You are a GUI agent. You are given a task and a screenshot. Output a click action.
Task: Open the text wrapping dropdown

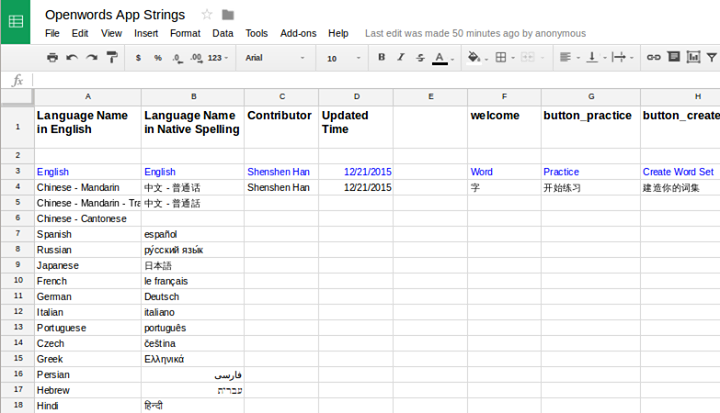click(x=623, y=57)
